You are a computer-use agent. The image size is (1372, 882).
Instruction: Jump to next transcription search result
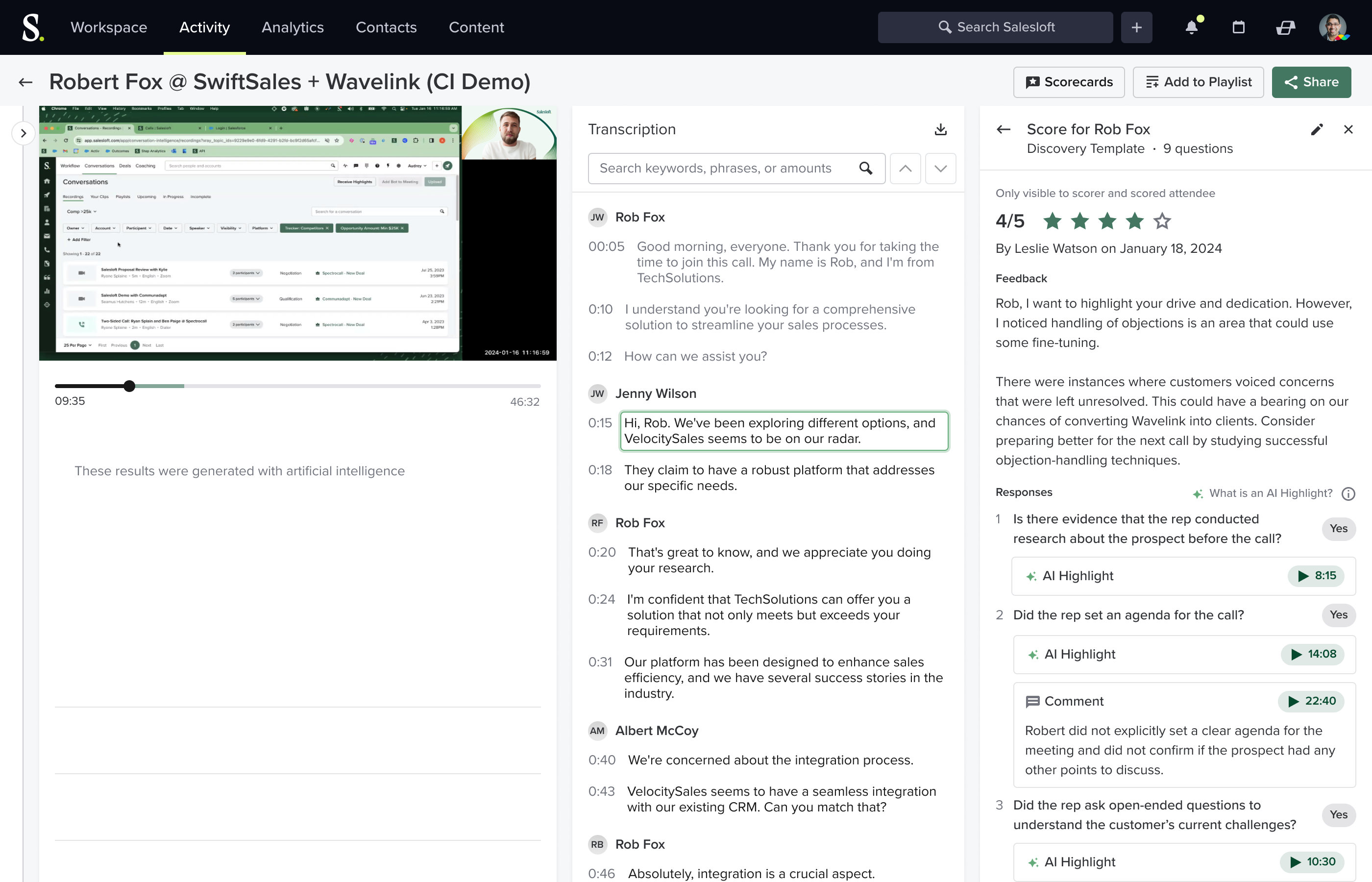[940, 169]
